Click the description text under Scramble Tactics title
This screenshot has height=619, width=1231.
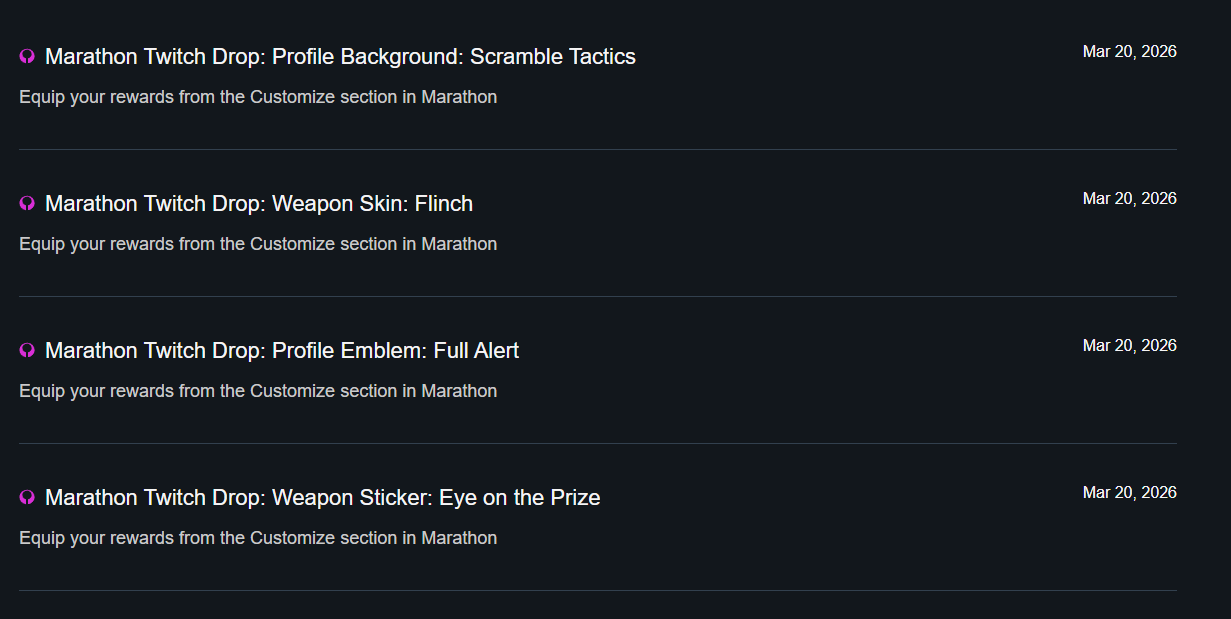[x=258, y=97]
